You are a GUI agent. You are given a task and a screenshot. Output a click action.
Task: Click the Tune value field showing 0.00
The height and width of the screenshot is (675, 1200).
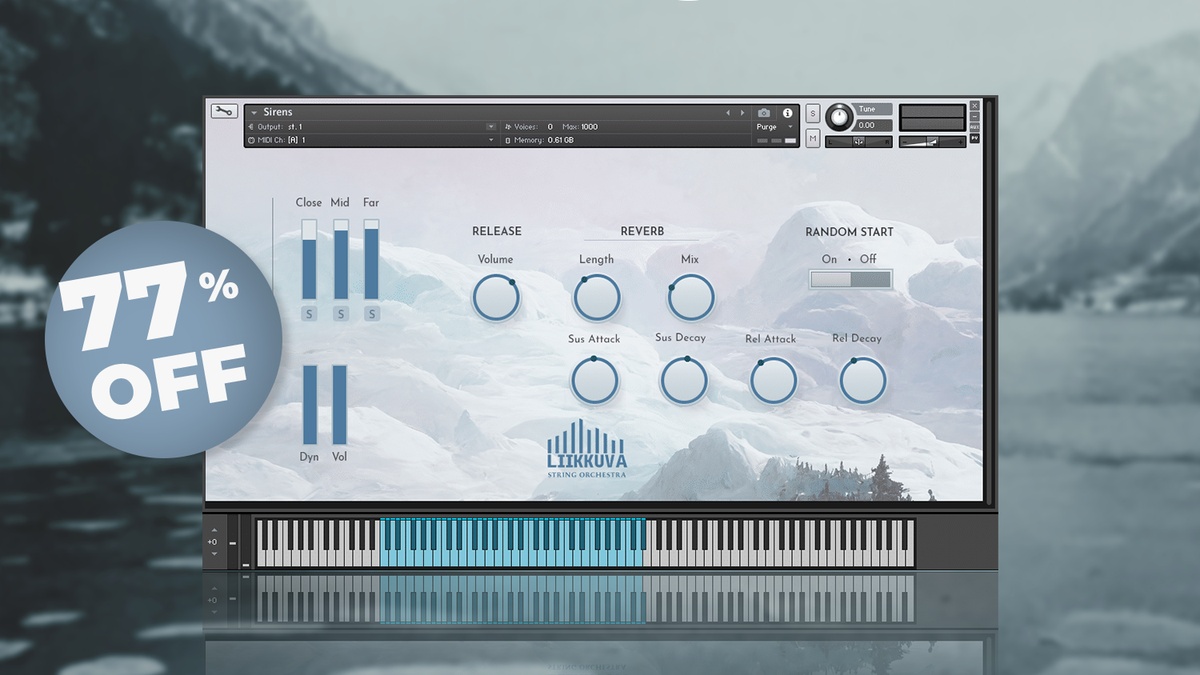(x=874, y=125)
